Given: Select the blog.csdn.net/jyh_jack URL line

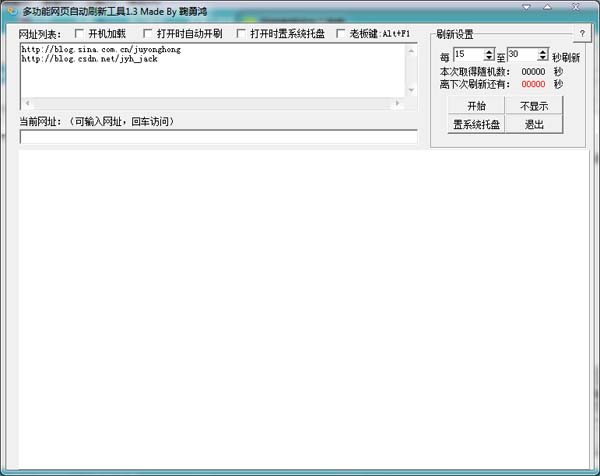Looking at the screenshot, I should pos(90,59).
